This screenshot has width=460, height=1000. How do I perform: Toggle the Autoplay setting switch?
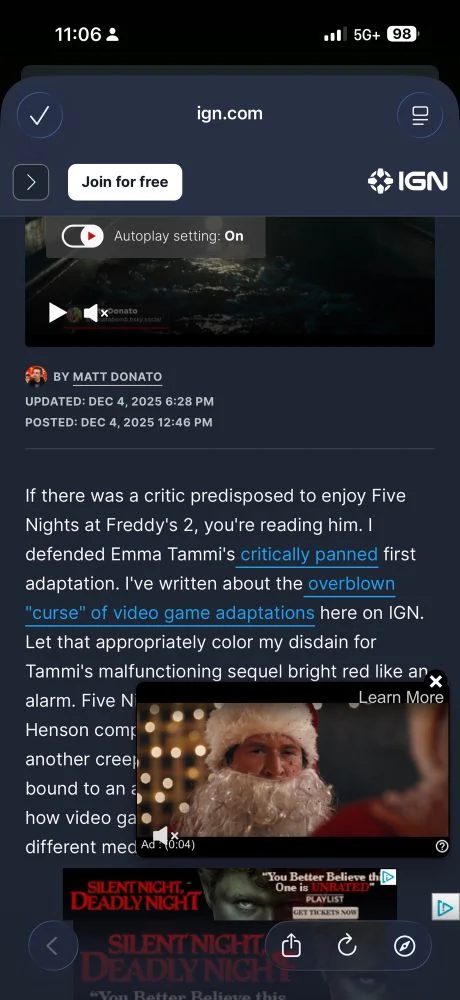[x=82, y=236]
